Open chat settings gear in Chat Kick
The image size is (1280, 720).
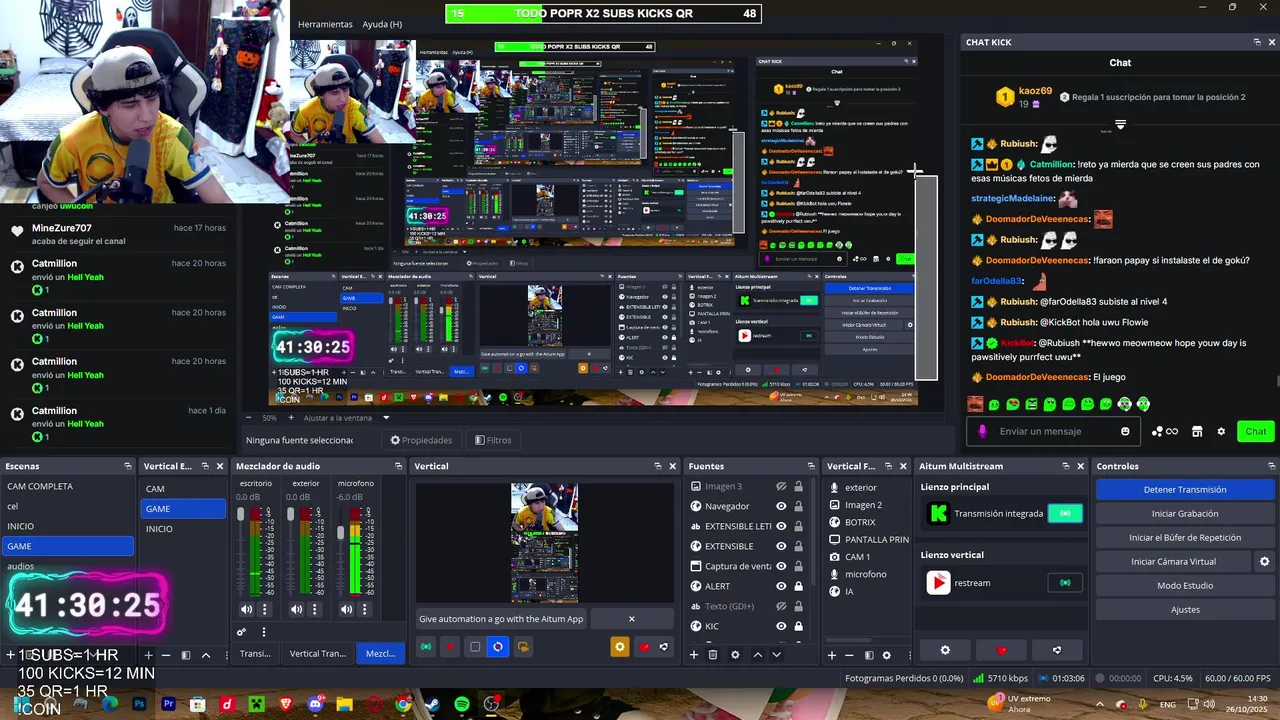[x=1221, y=431]
